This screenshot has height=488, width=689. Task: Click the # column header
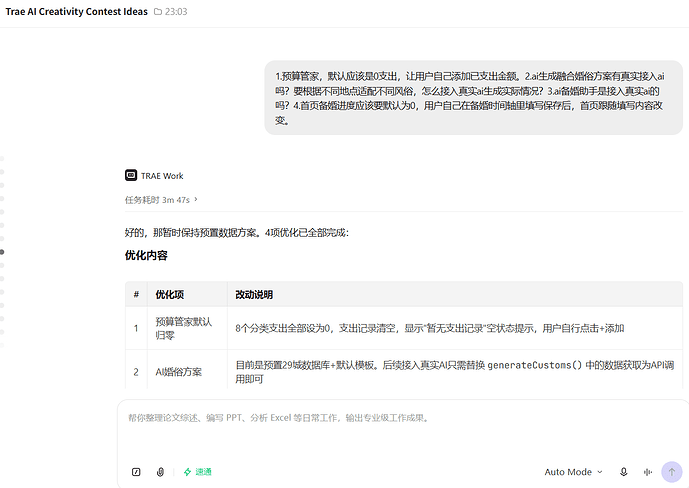(136, 294)
